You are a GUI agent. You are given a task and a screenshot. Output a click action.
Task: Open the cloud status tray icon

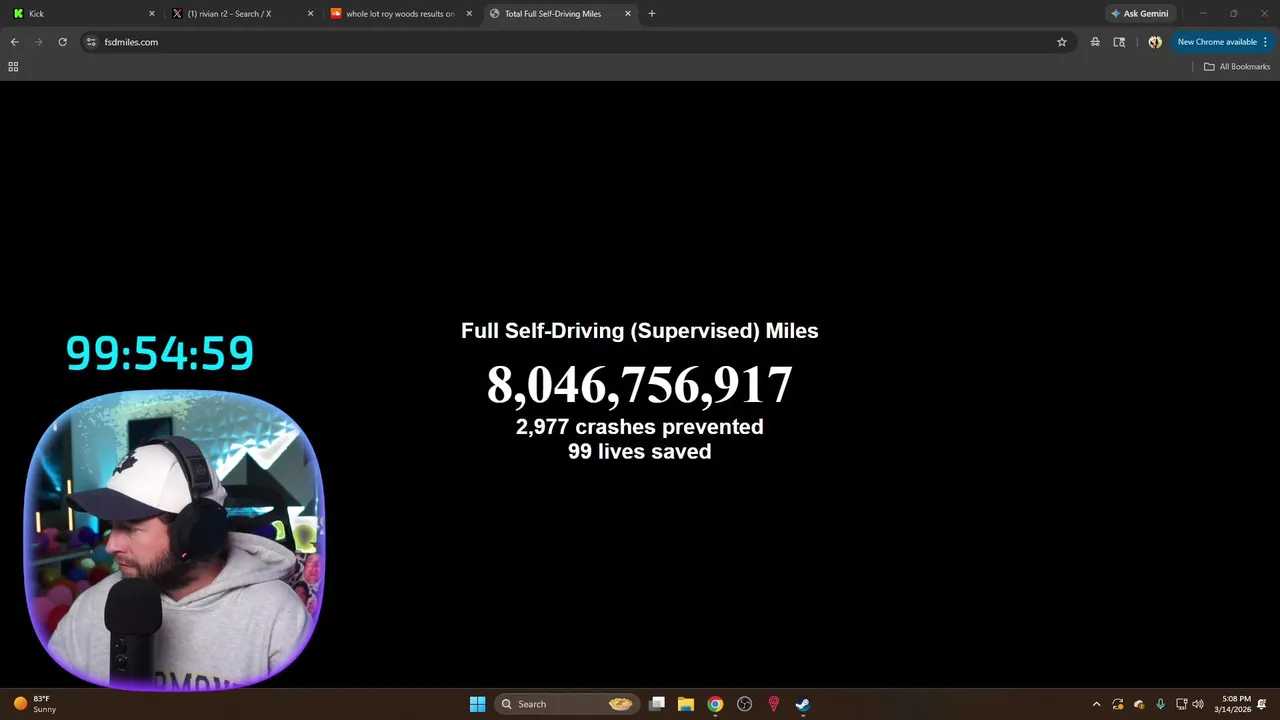pos(1139,704)
